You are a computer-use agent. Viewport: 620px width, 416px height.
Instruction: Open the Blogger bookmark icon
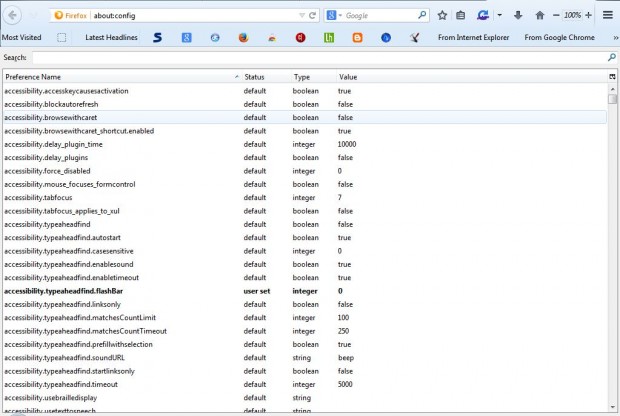357,37
